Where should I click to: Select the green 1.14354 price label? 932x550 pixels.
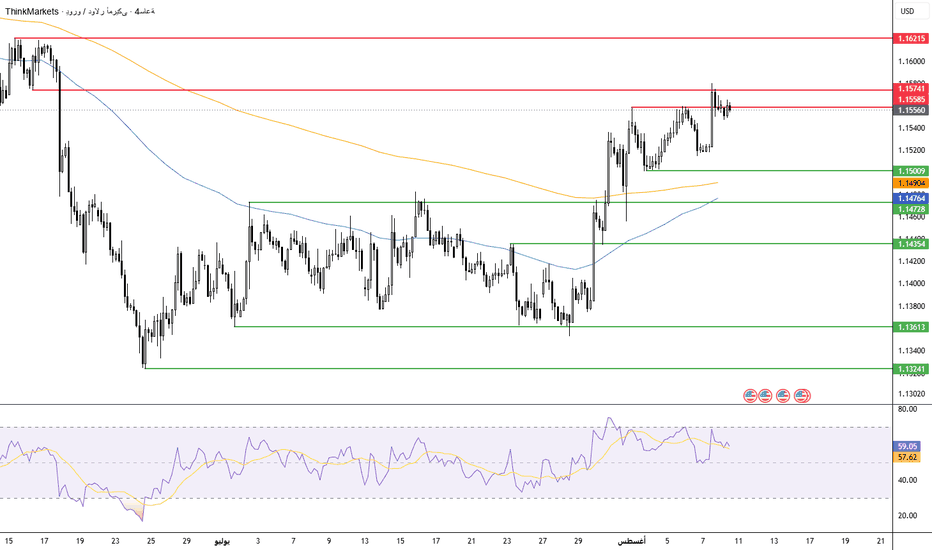pos(911,244)
